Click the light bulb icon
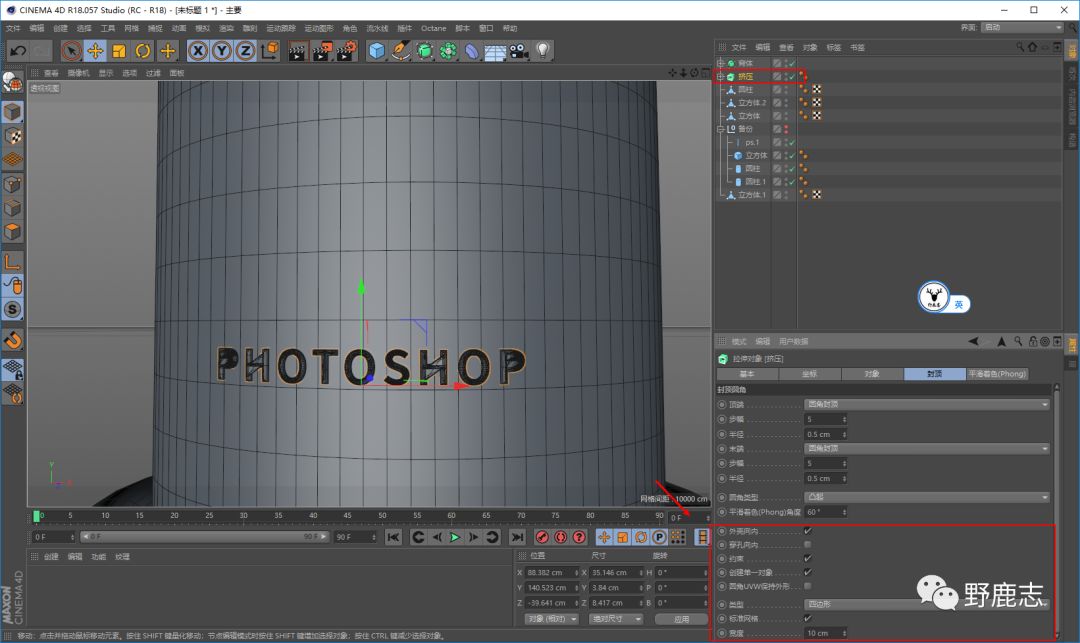 [543, 50]
